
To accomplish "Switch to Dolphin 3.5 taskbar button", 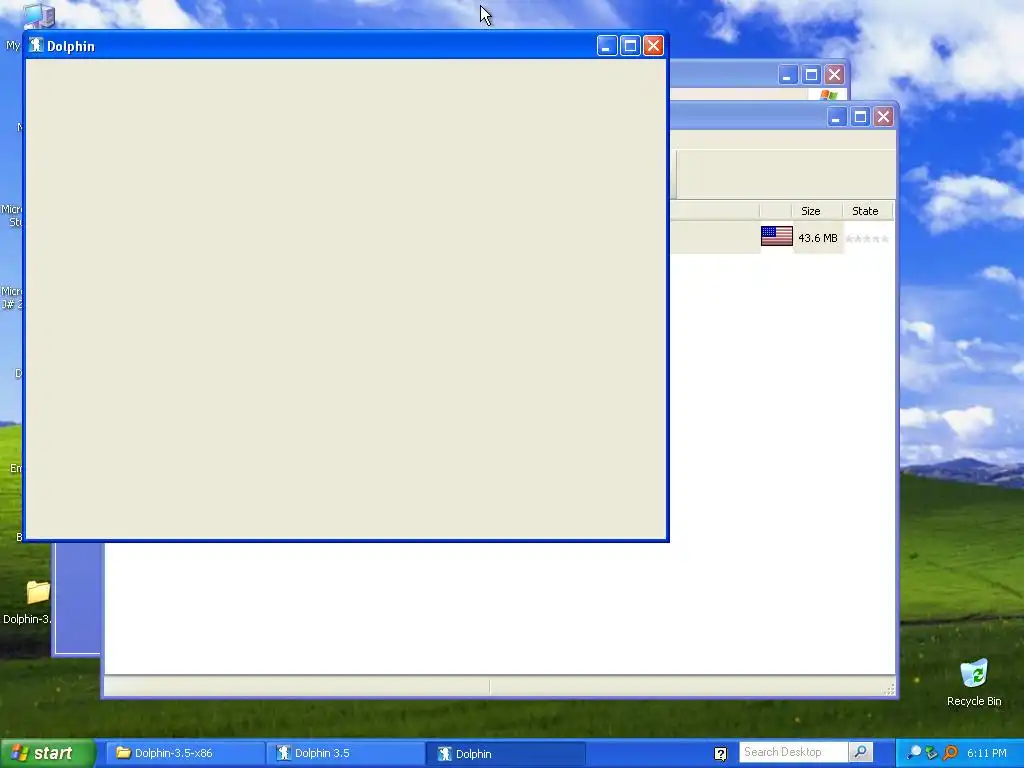I will [x=345, y=753].
